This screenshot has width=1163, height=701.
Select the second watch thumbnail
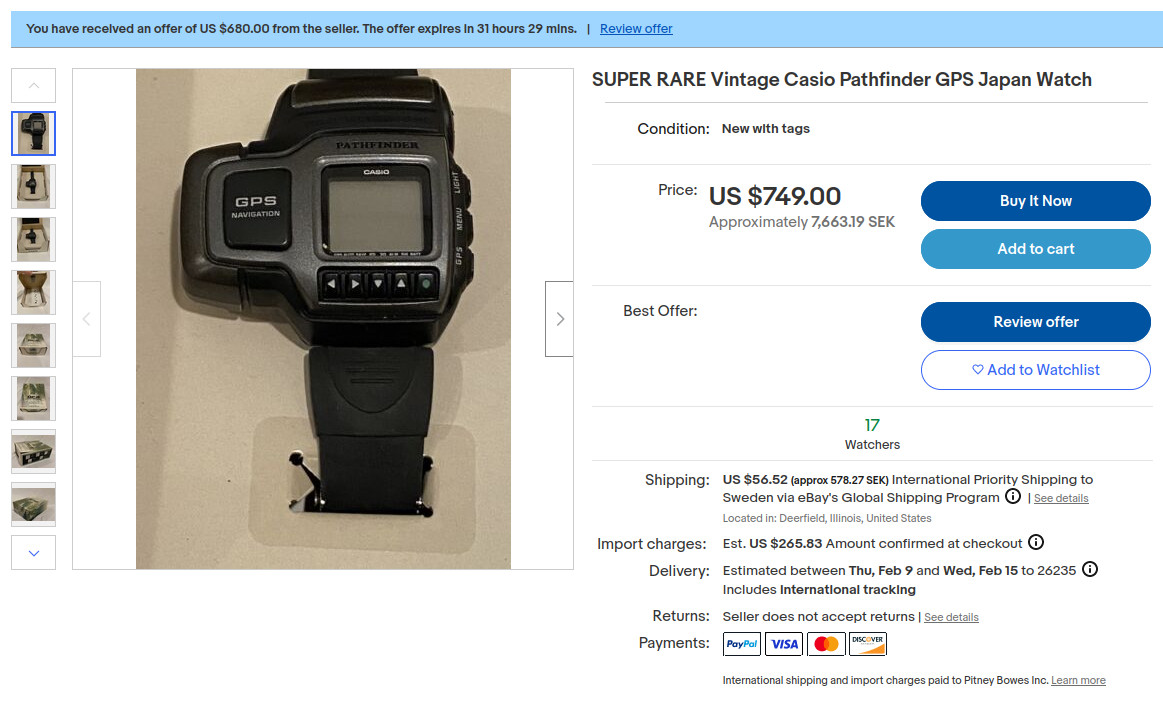pyautogui.click(x=33, y=186)
